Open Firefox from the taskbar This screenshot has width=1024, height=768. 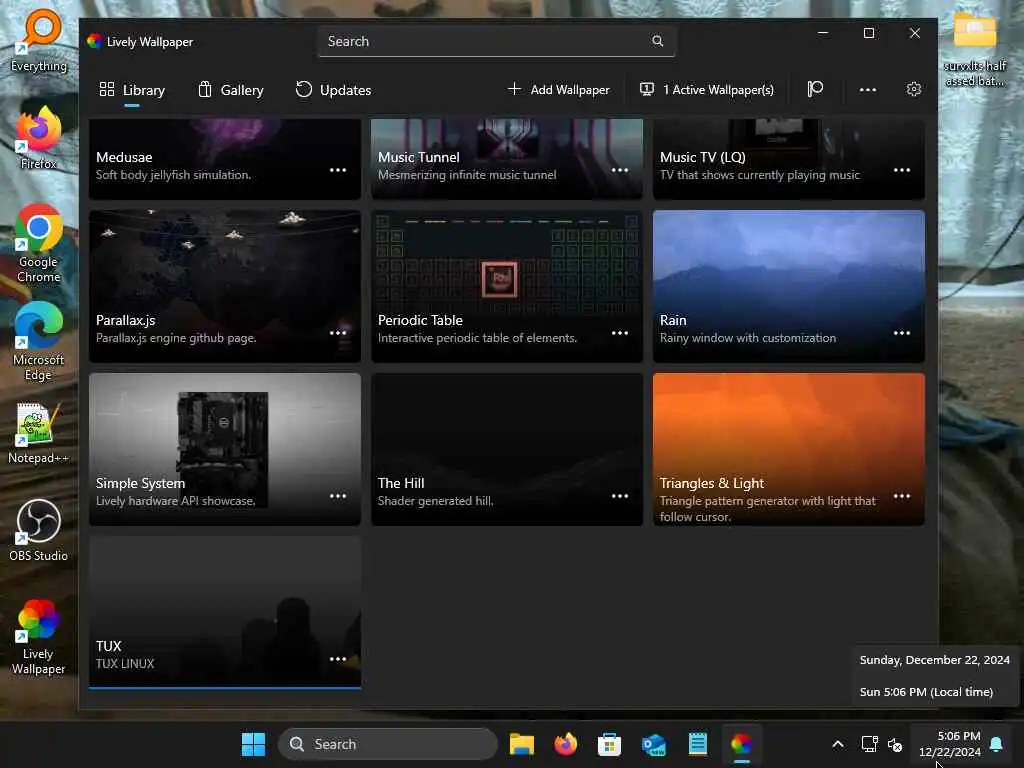[566, 744]
